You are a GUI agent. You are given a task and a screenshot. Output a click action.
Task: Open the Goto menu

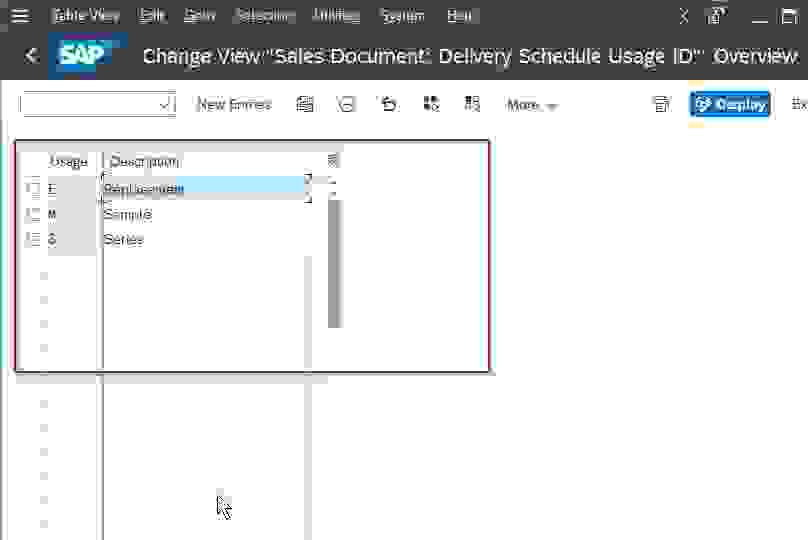point(200,16)
